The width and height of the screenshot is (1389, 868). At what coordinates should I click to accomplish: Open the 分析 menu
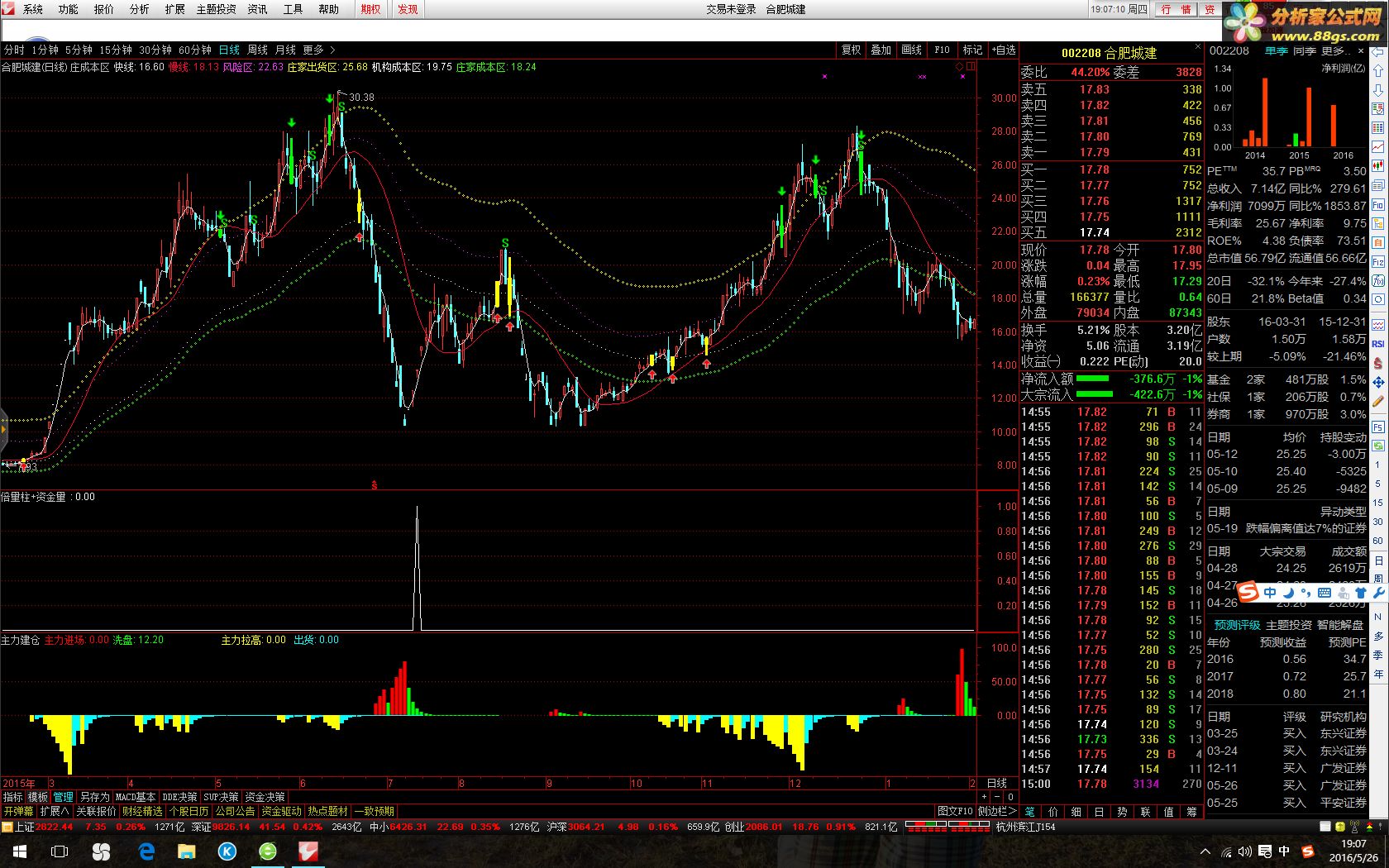(140, 9)
